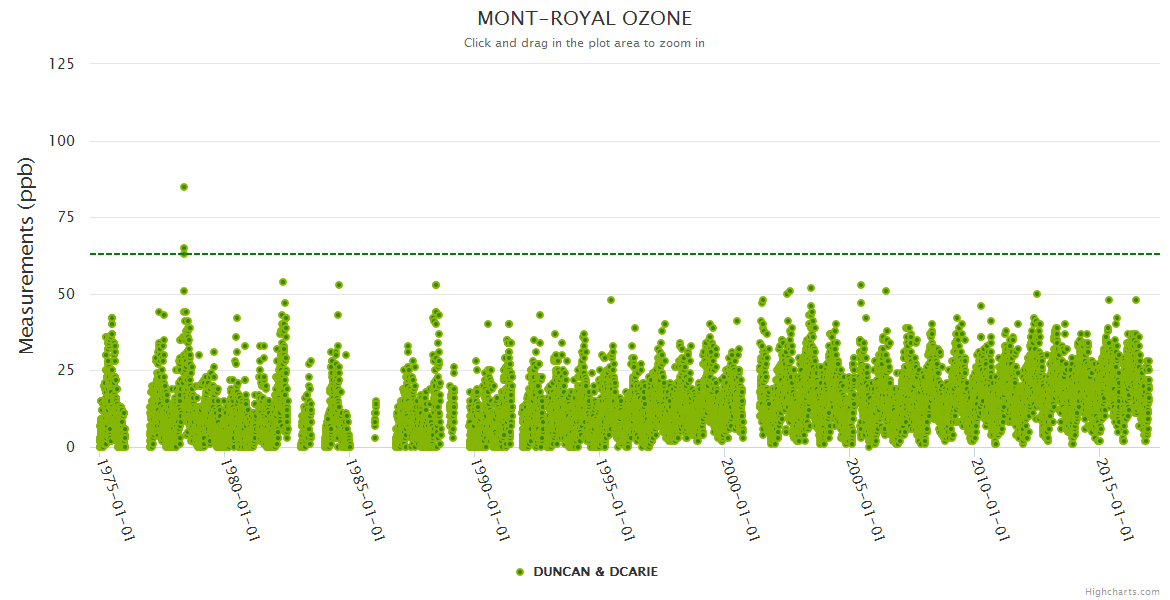Screen dimensions: 1170x600
Task: Click the highest outlier point near 85 ppb
Action: pyautogui.click(x=184, y=187)
